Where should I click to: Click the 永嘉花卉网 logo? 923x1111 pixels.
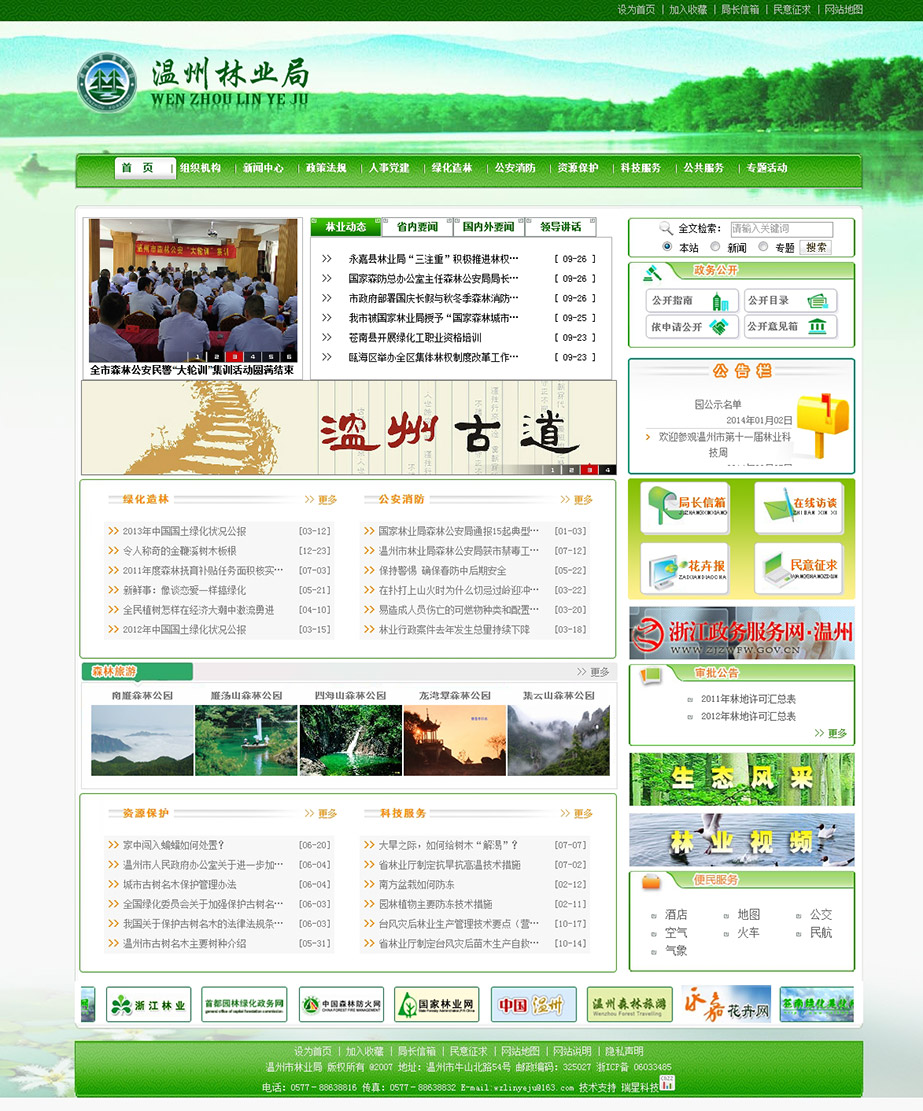726,1005
